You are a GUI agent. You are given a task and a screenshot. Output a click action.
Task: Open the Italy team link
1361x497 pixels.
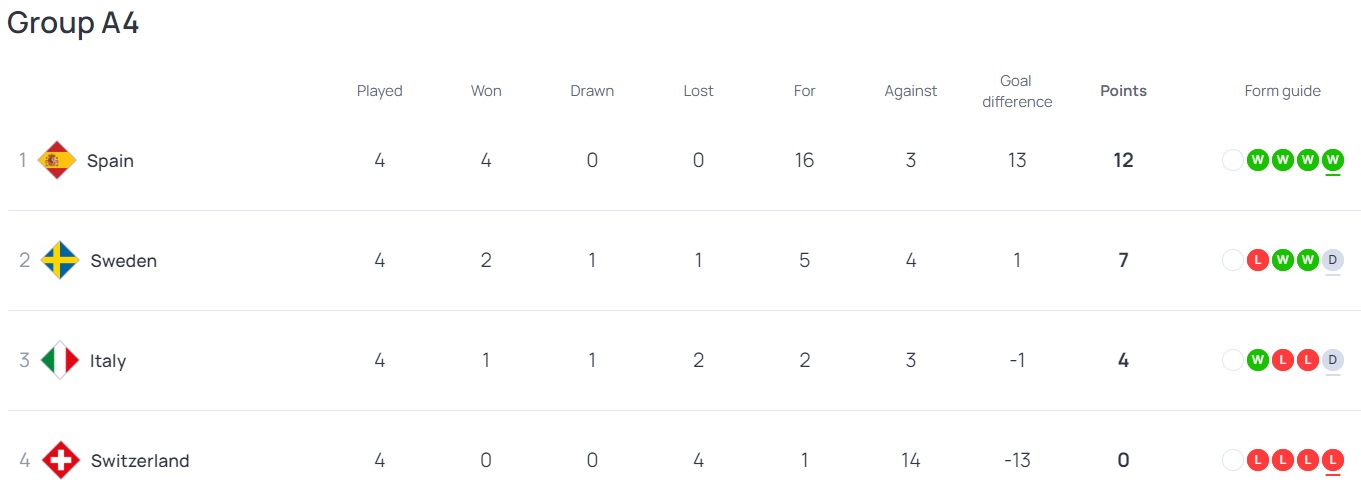click(108, 360)
